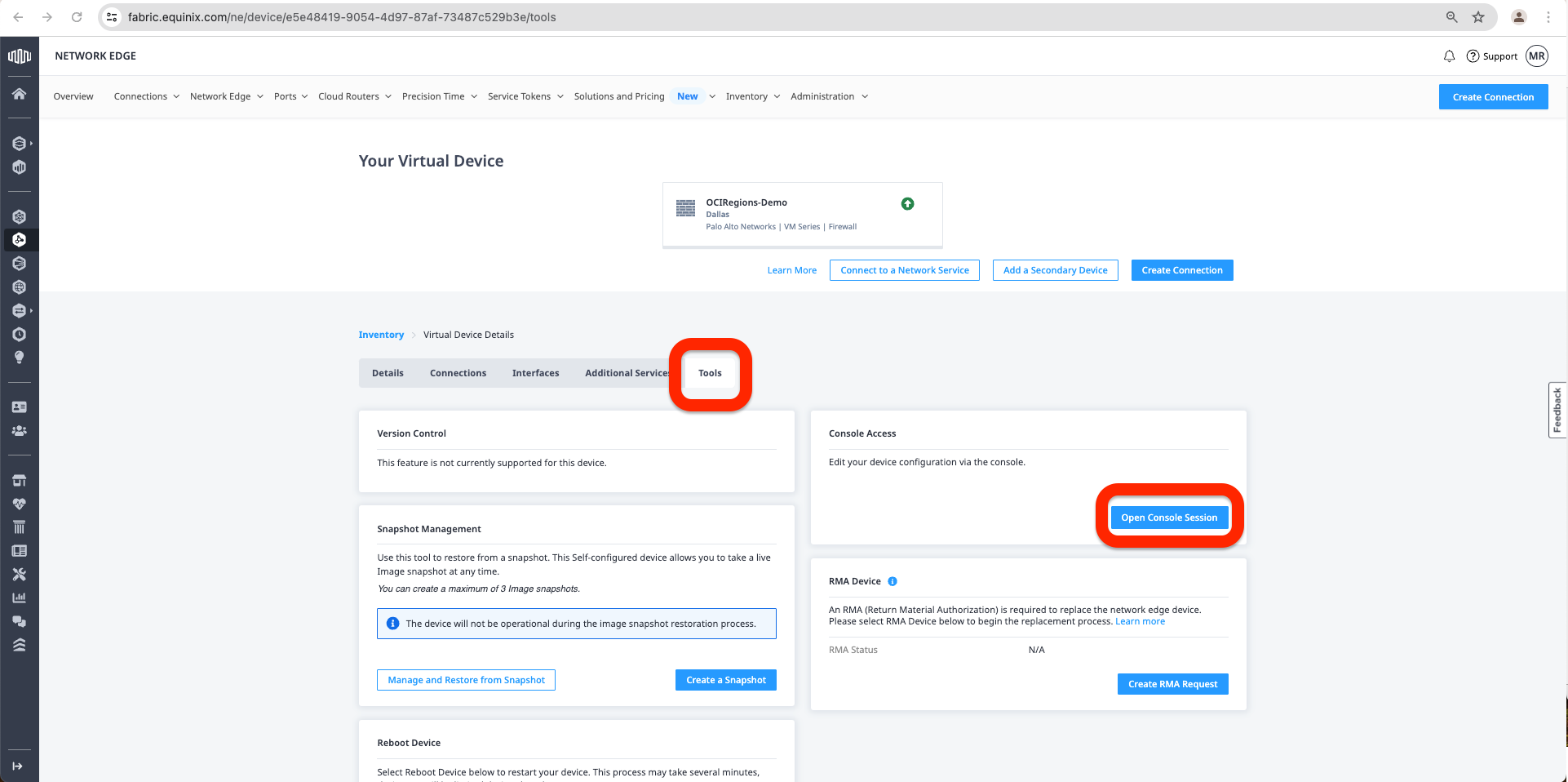This screenshot has height=782, width=1568.
Task: Switch to the Connections tab of the device
Action: coord(458,373)
